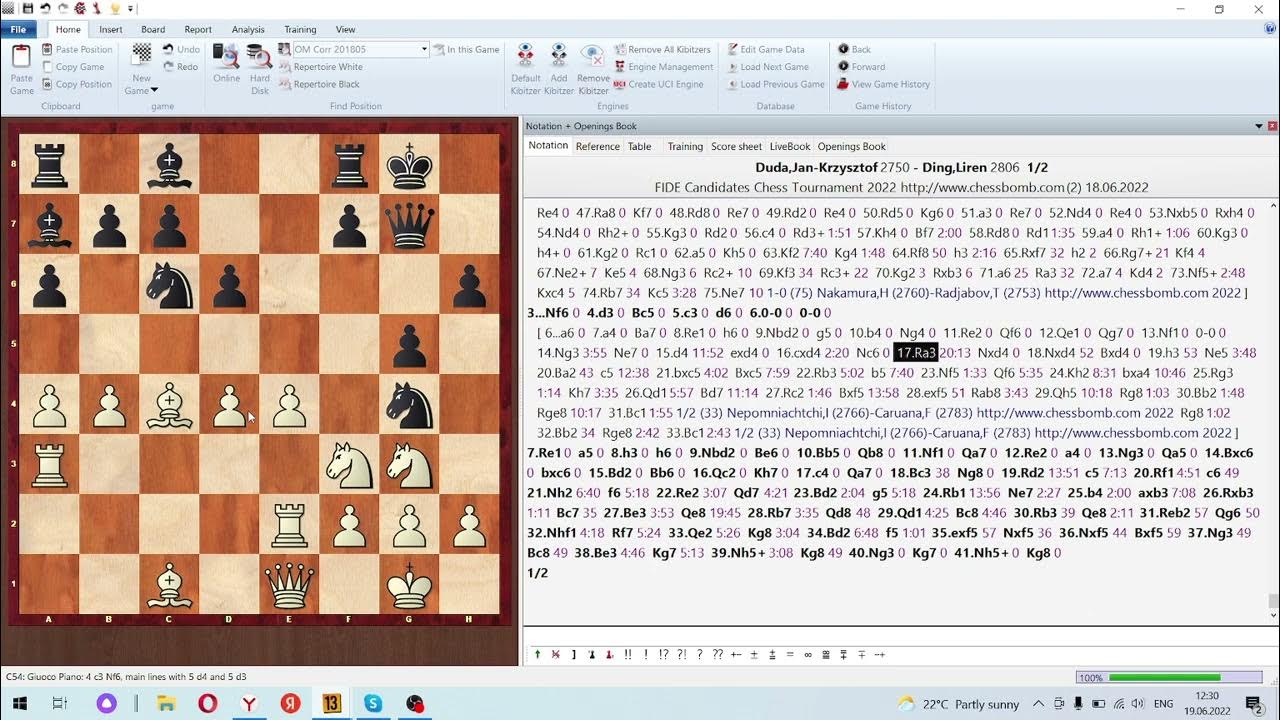Open Engine Management

663,67
